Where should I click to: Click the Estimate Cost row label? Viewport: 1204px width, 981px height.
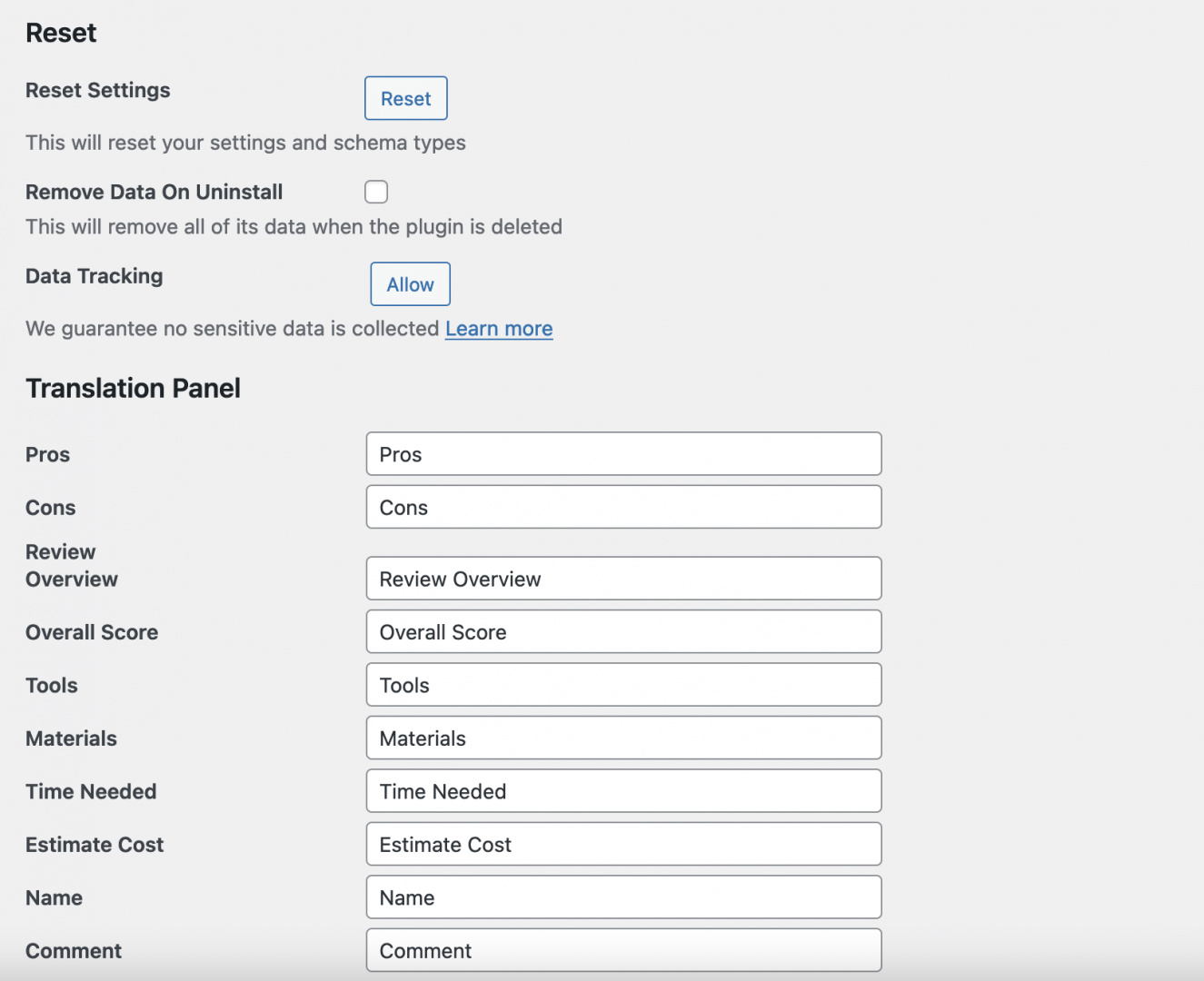(95, 845)
